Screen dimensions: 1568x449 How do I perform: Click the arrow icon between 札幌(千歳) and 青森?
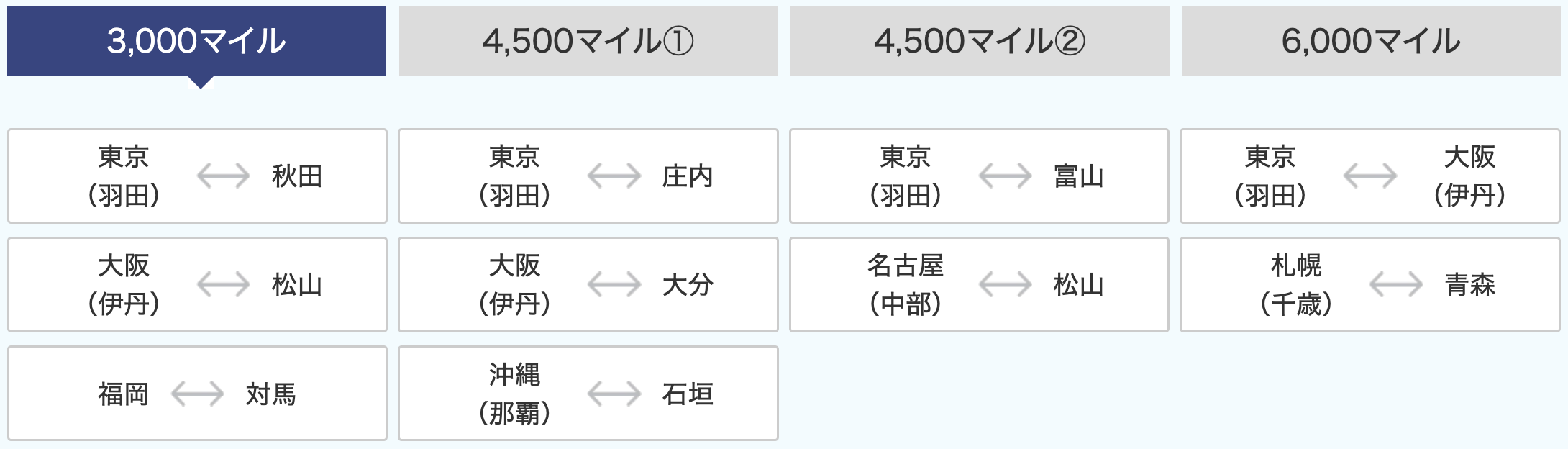pyautogui.click(x=1396, y=285)
